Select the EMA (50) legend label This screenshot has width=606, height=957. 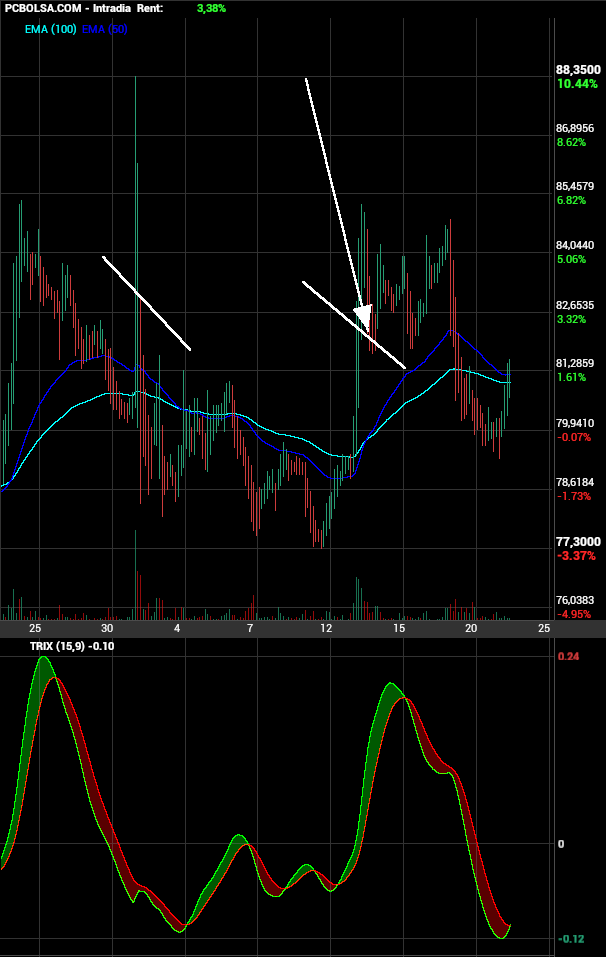[104, 29]
